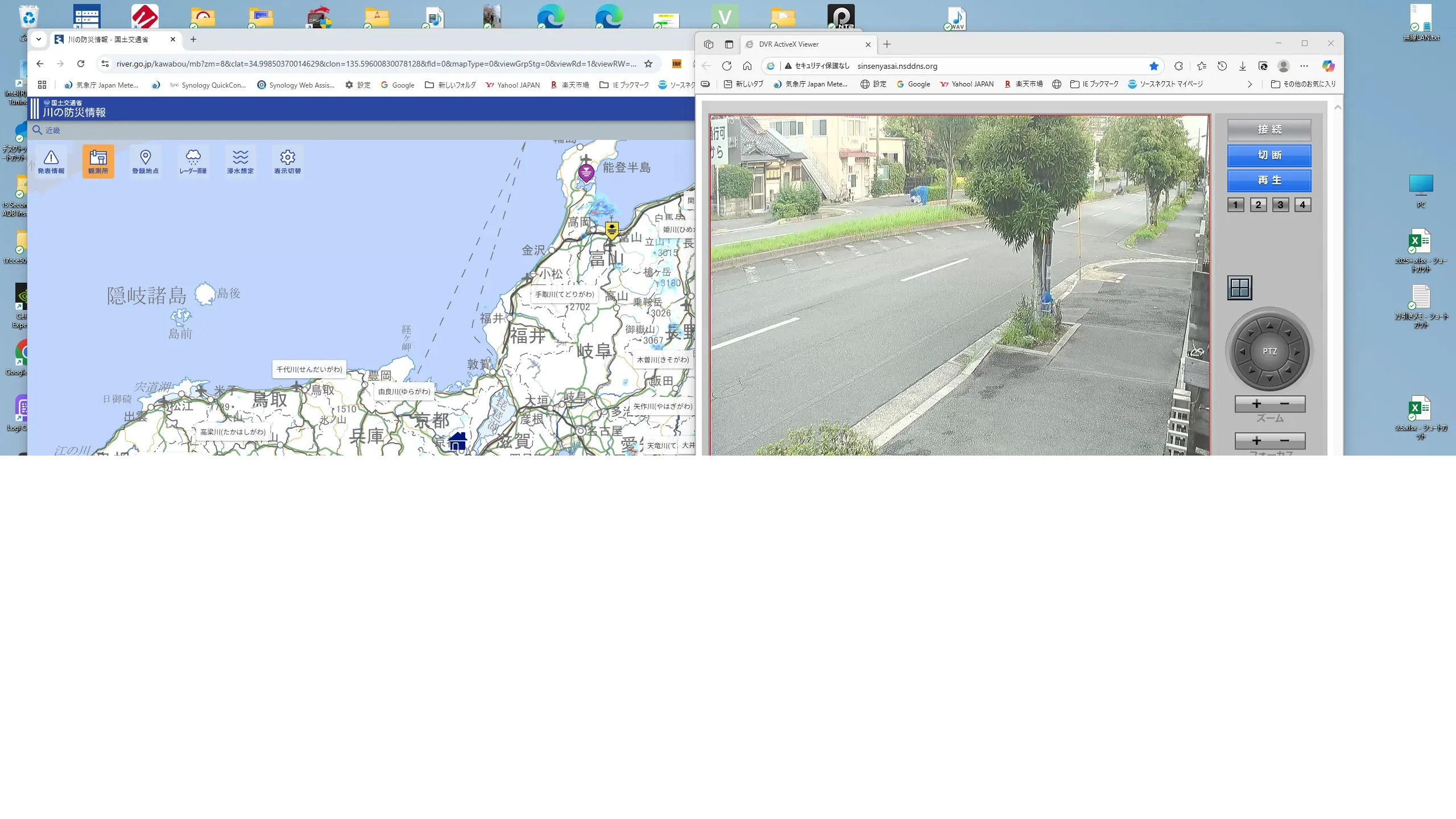
Task: Select camera channel 3 button
Action: click(1280, 205)
